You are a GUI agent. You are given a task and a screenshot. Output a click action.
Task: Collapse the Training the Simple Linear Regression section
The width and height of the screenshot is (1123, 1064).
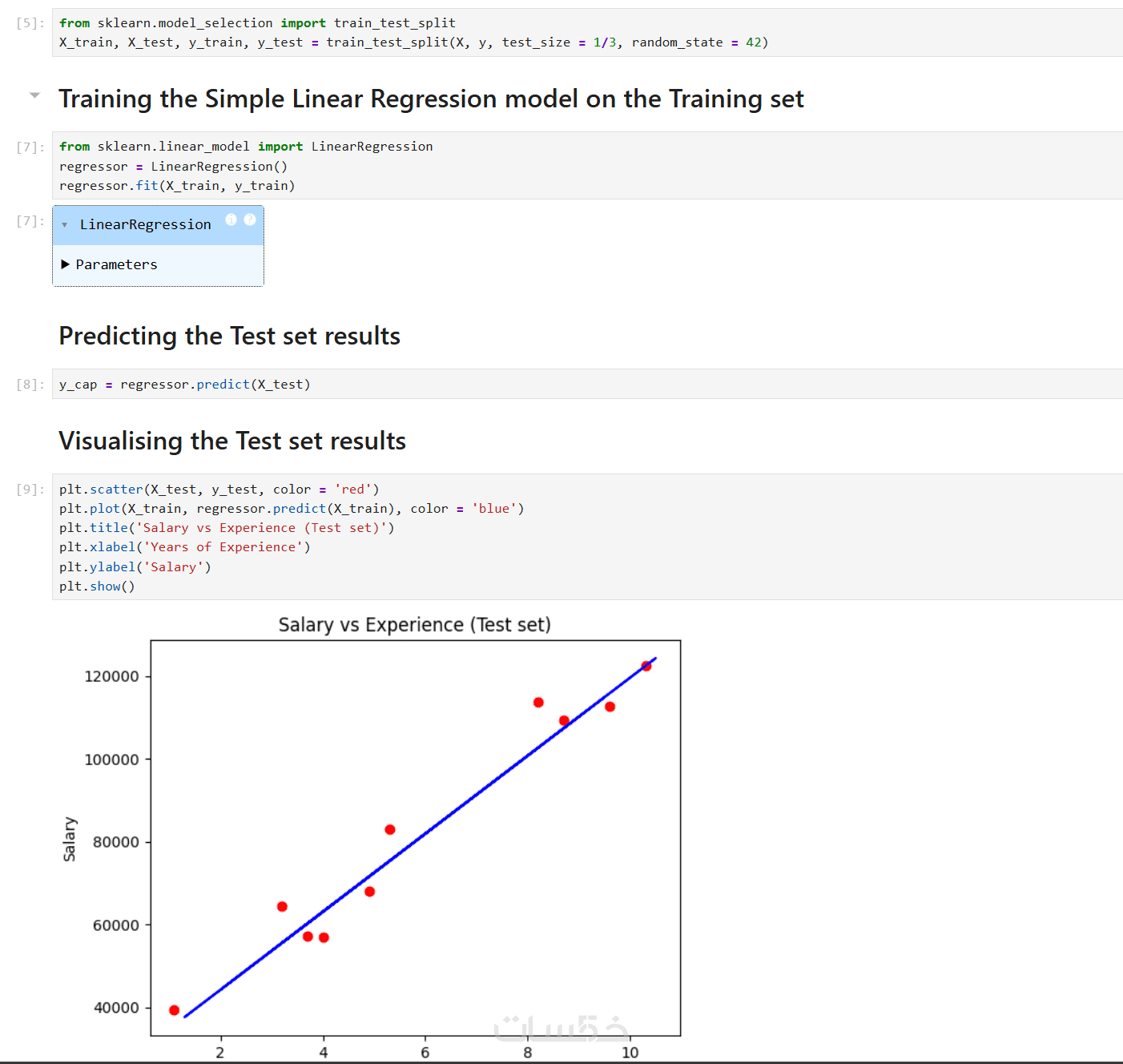pyautogui.click(x=34, y=95)
